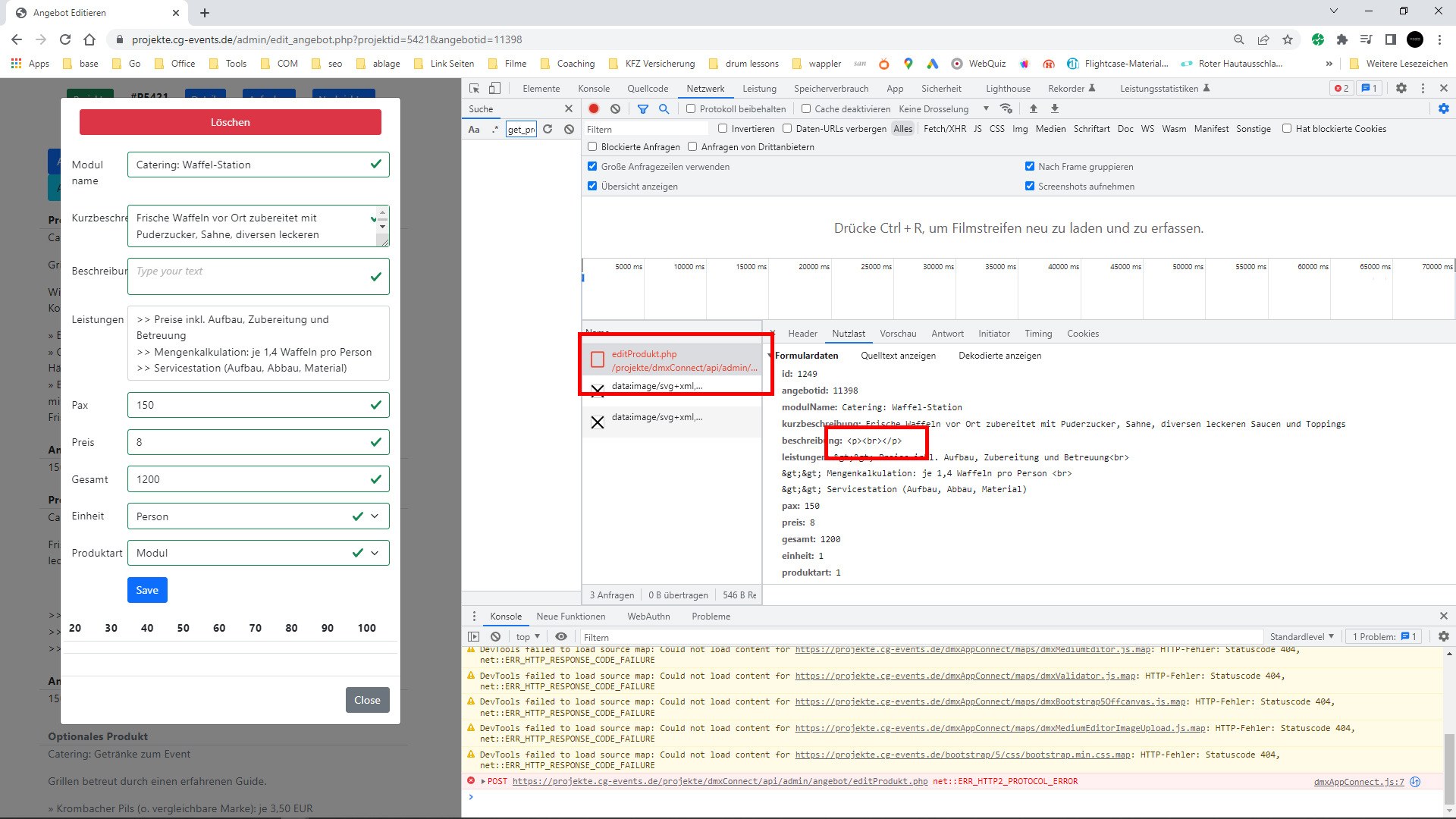This screenshot has height=819, width=1456.
Task: Click into the Pax input field
Action: click(258, 405)
